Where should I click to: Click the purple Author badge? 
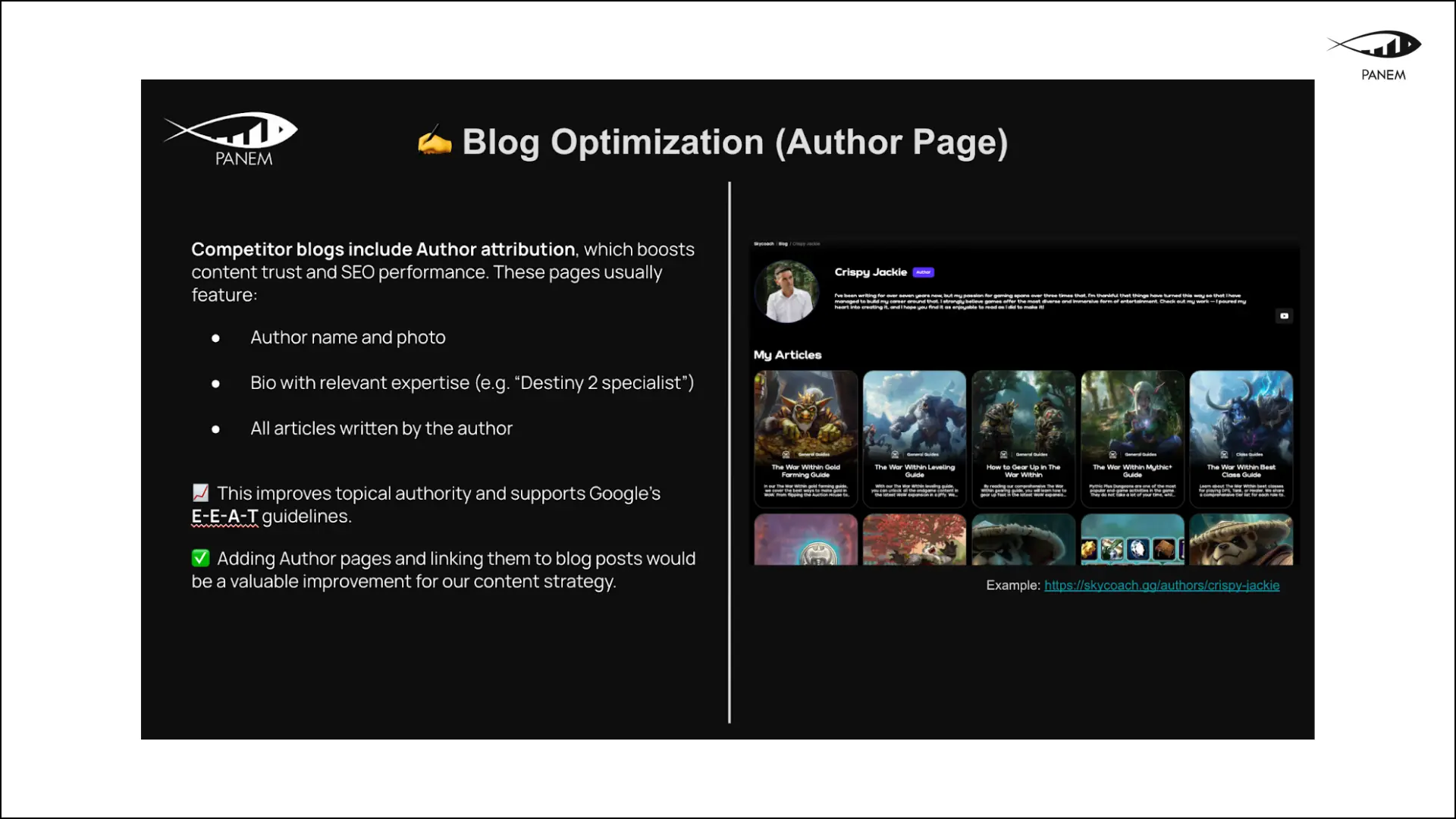pos(923,272)
